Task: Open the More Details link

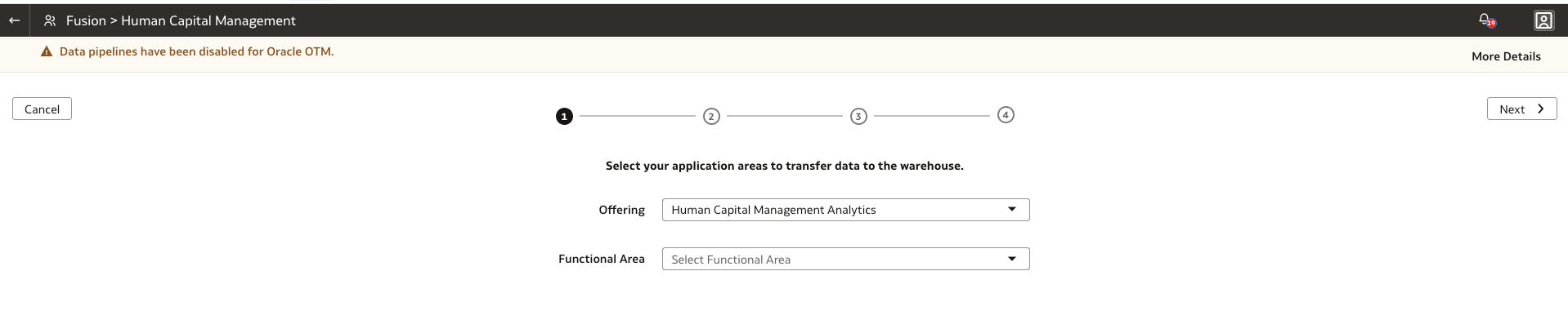Action: pyautogui.click(x=1506, y=56)
